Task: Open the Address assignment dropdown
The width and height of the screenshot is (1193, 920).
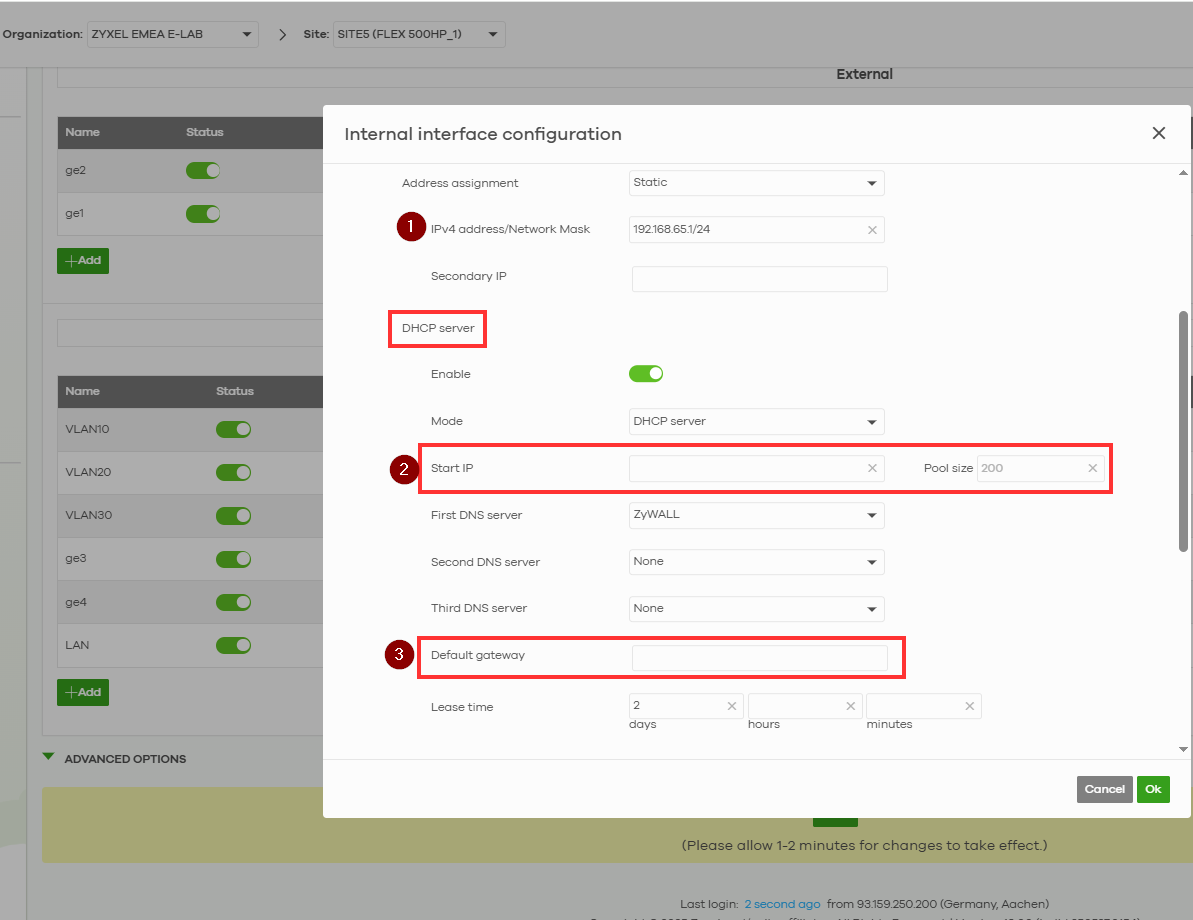Action: click(757, 183)
